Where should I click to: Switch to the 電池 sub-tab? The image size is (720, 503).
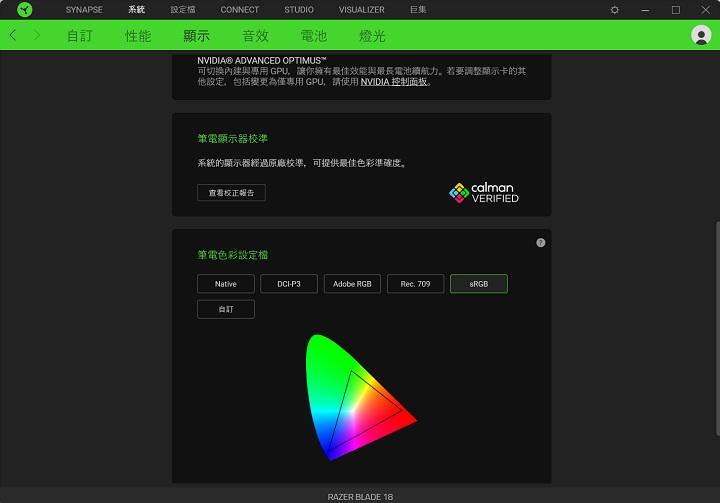314,36
